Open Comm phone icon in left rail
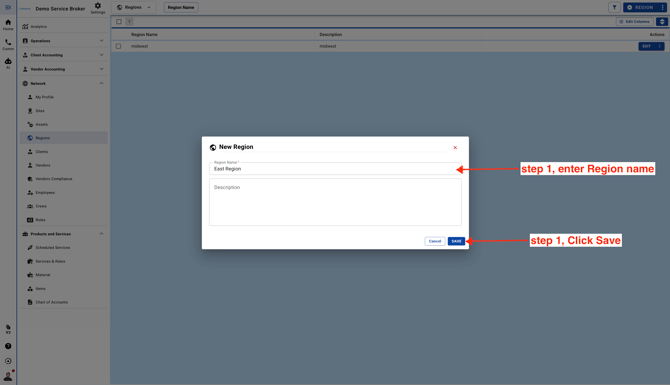 (x=8, y=44)
